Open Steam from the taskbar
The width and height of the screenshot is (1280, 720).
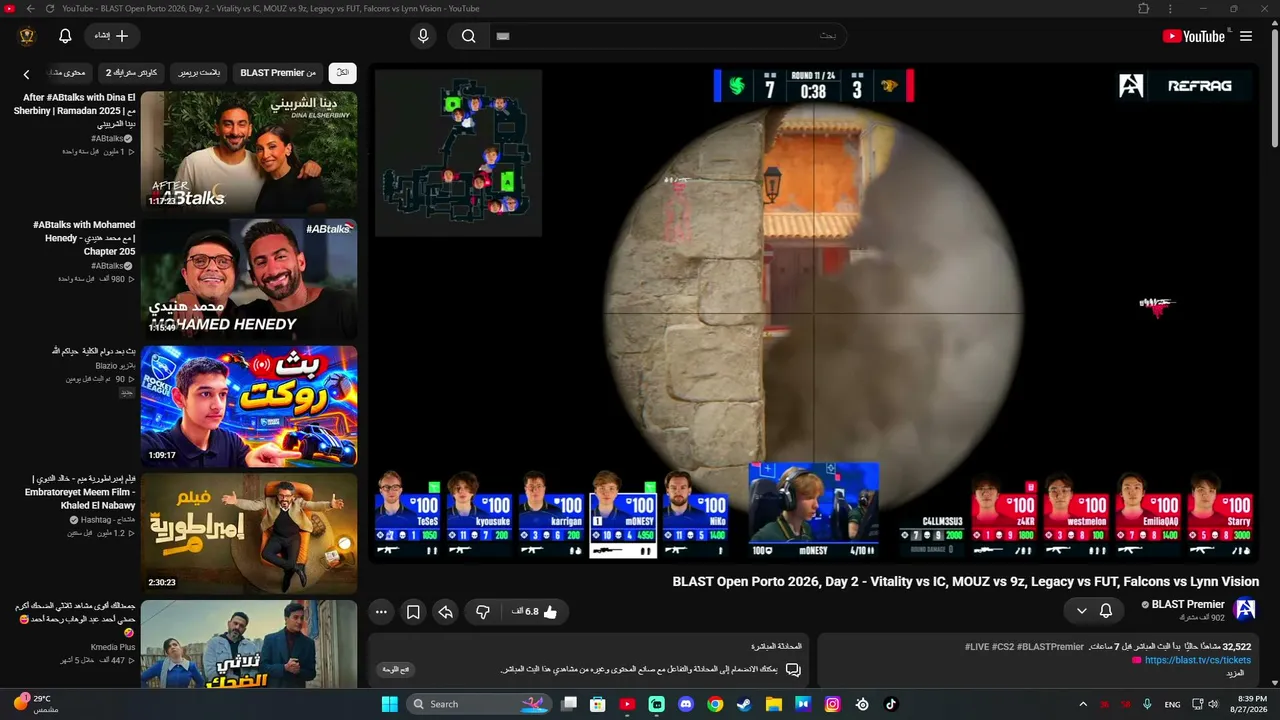point(744,704)
